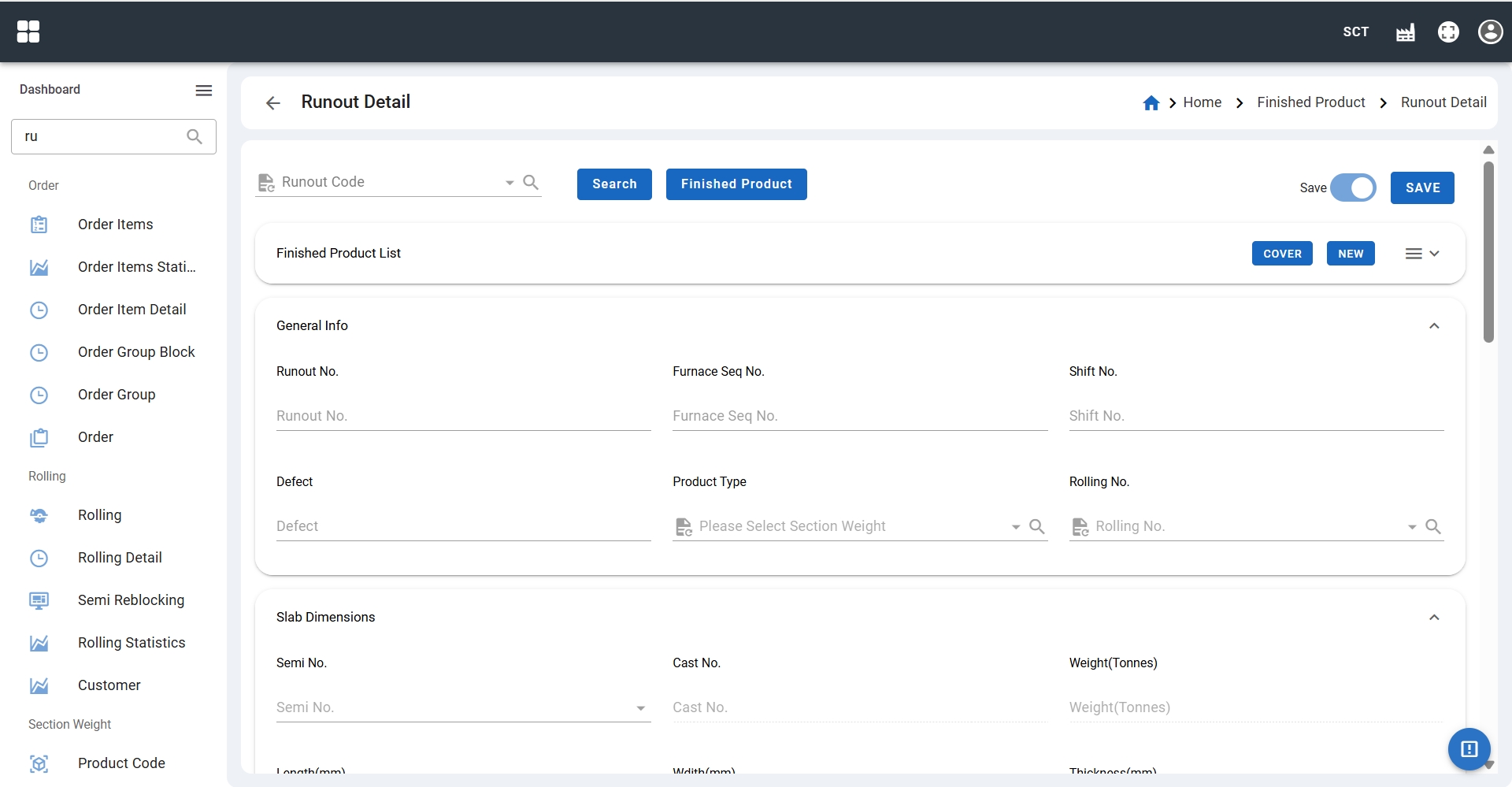This screenshot has height=787, width=1512.
Task: Click the back arrow beside Runout Detail
Action: pos(273,103)
